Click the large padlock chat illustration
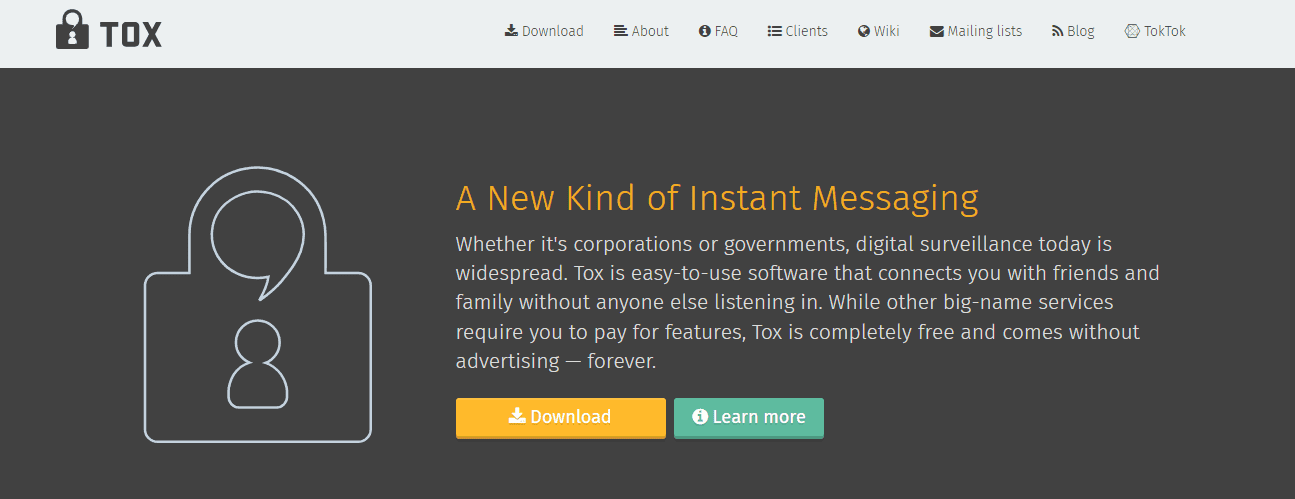The image size is (1295, 499). coord(258,302)
